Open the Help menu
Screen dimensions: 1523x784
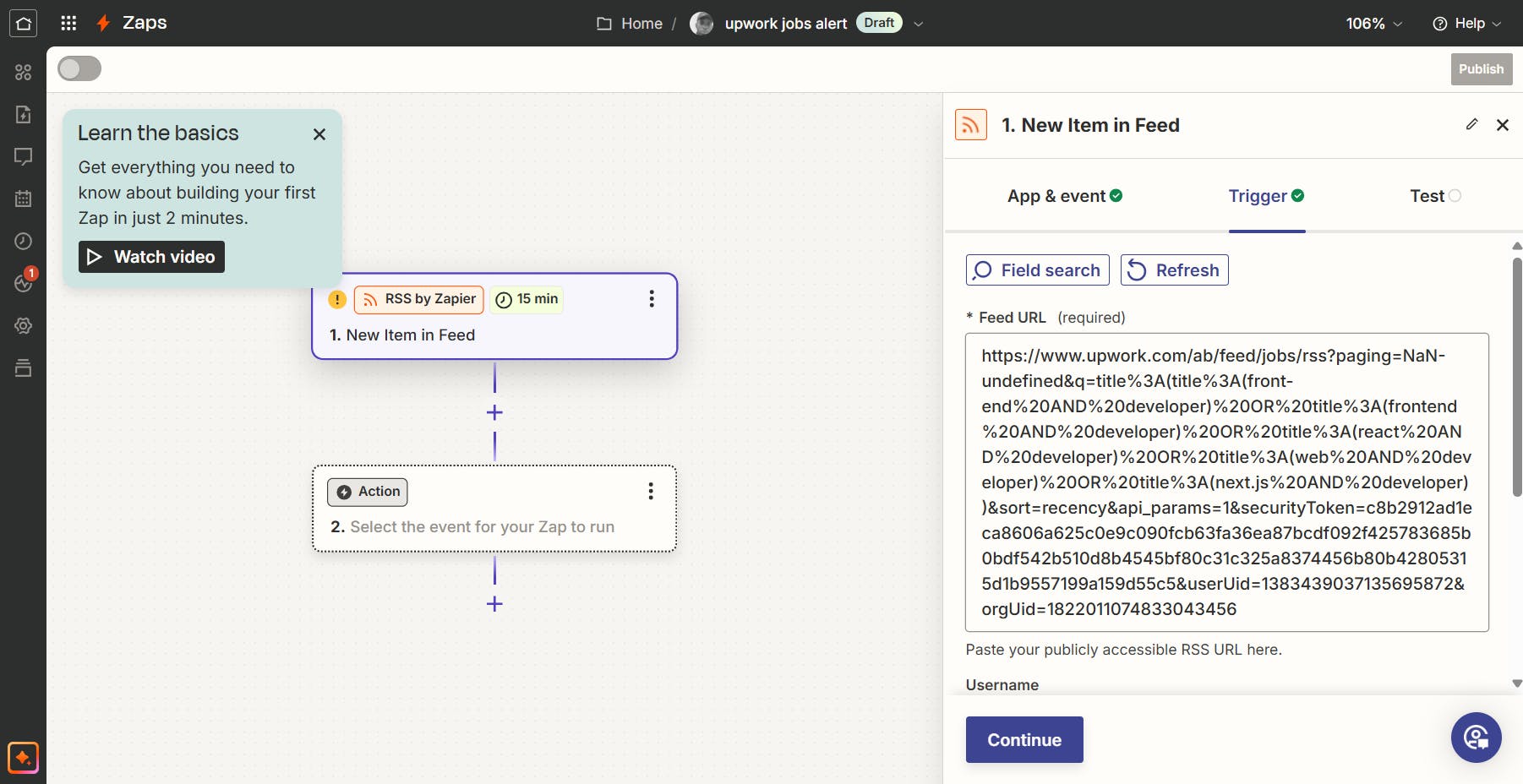click(1467, 24)
